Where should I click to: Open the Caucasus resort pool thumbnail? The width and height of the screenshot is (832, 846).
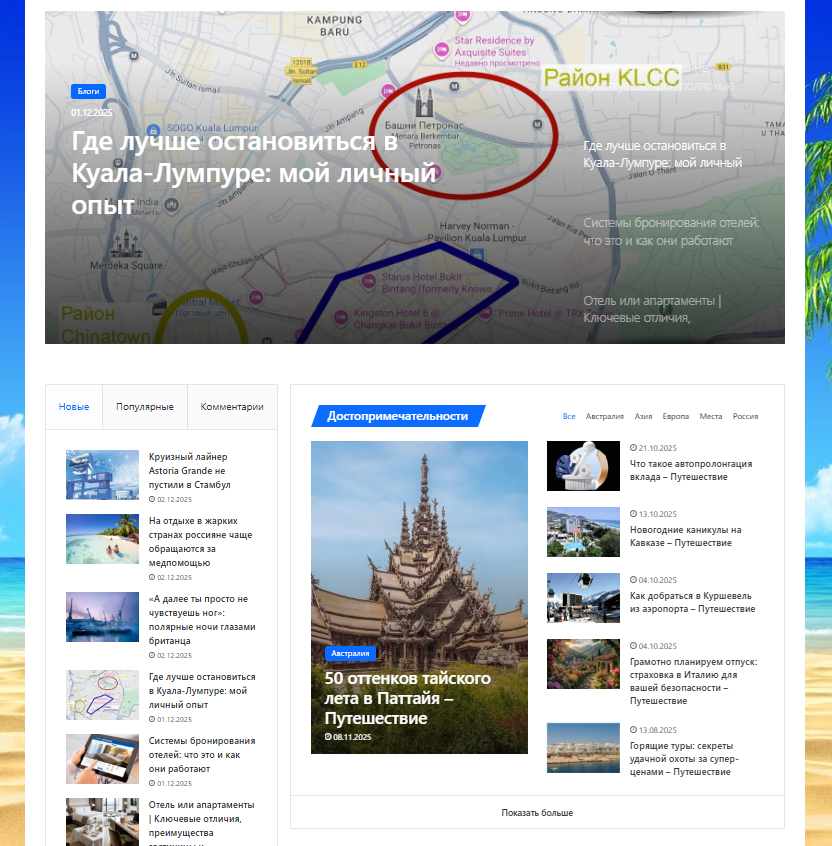tap(583, 532)
